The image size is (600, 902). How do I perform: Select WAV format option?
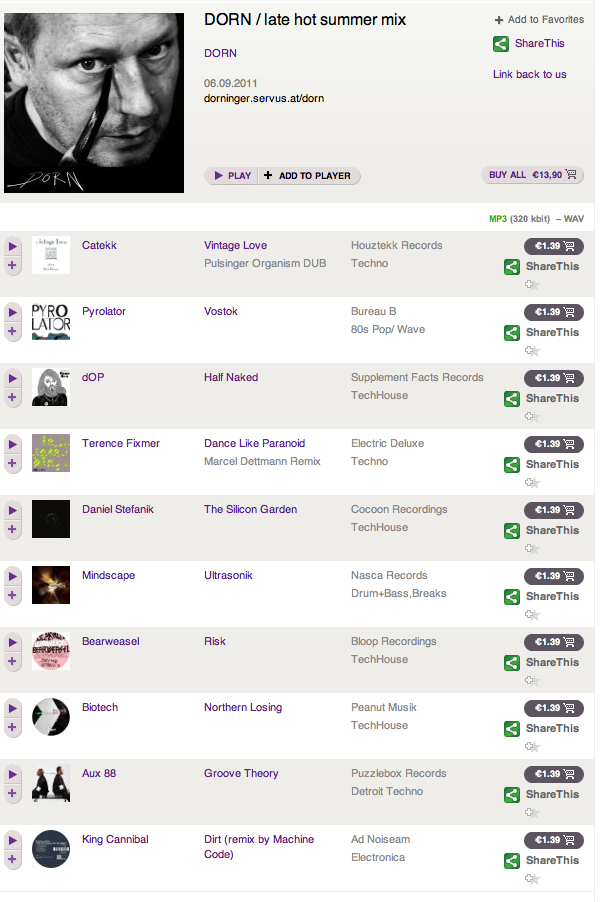pos(574,219)
